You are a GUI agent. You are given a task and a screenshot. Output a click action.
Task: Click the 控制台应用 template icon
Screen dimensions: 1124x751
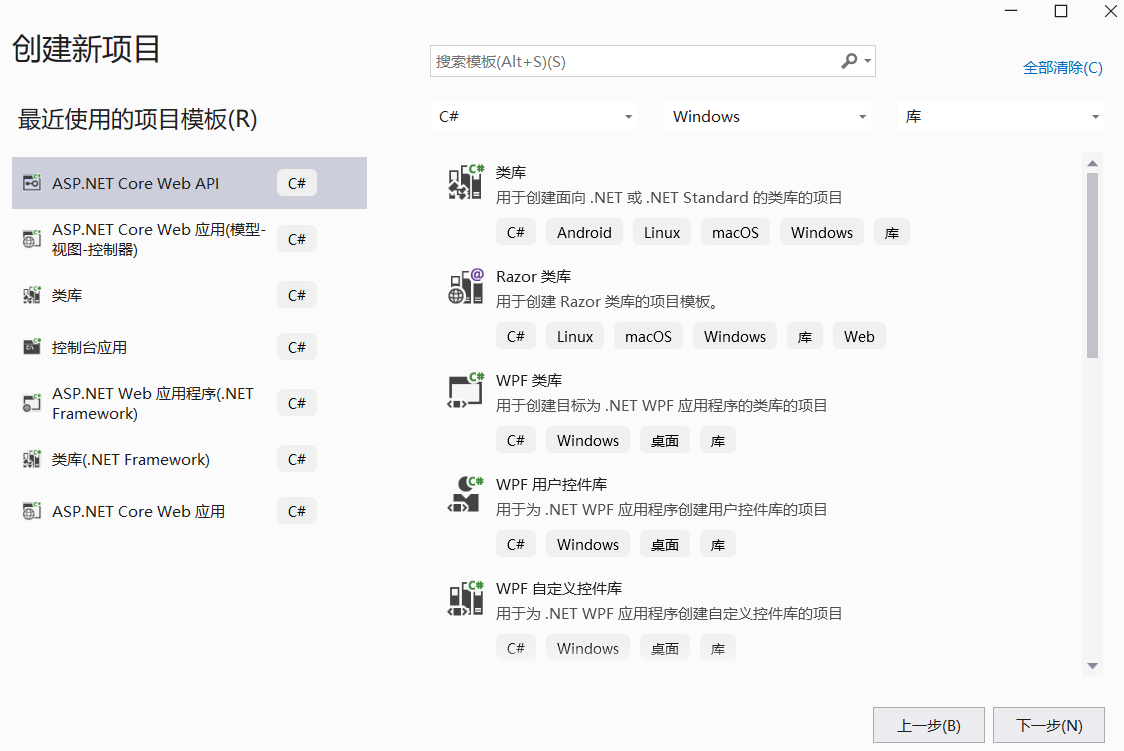click(32, 347)
